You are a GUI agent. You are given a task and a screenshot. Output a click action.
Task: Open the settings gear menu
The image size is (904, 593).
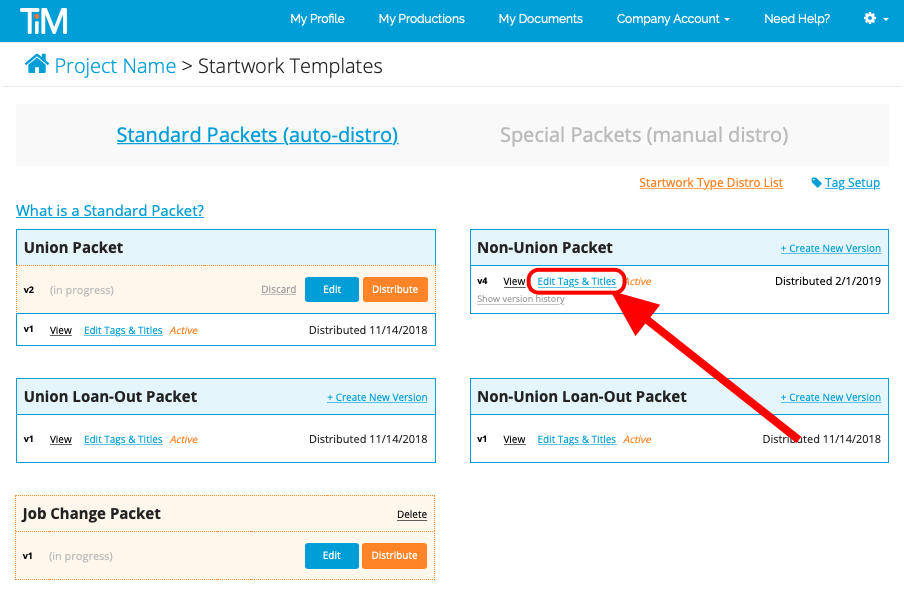(x=876, y=18)
